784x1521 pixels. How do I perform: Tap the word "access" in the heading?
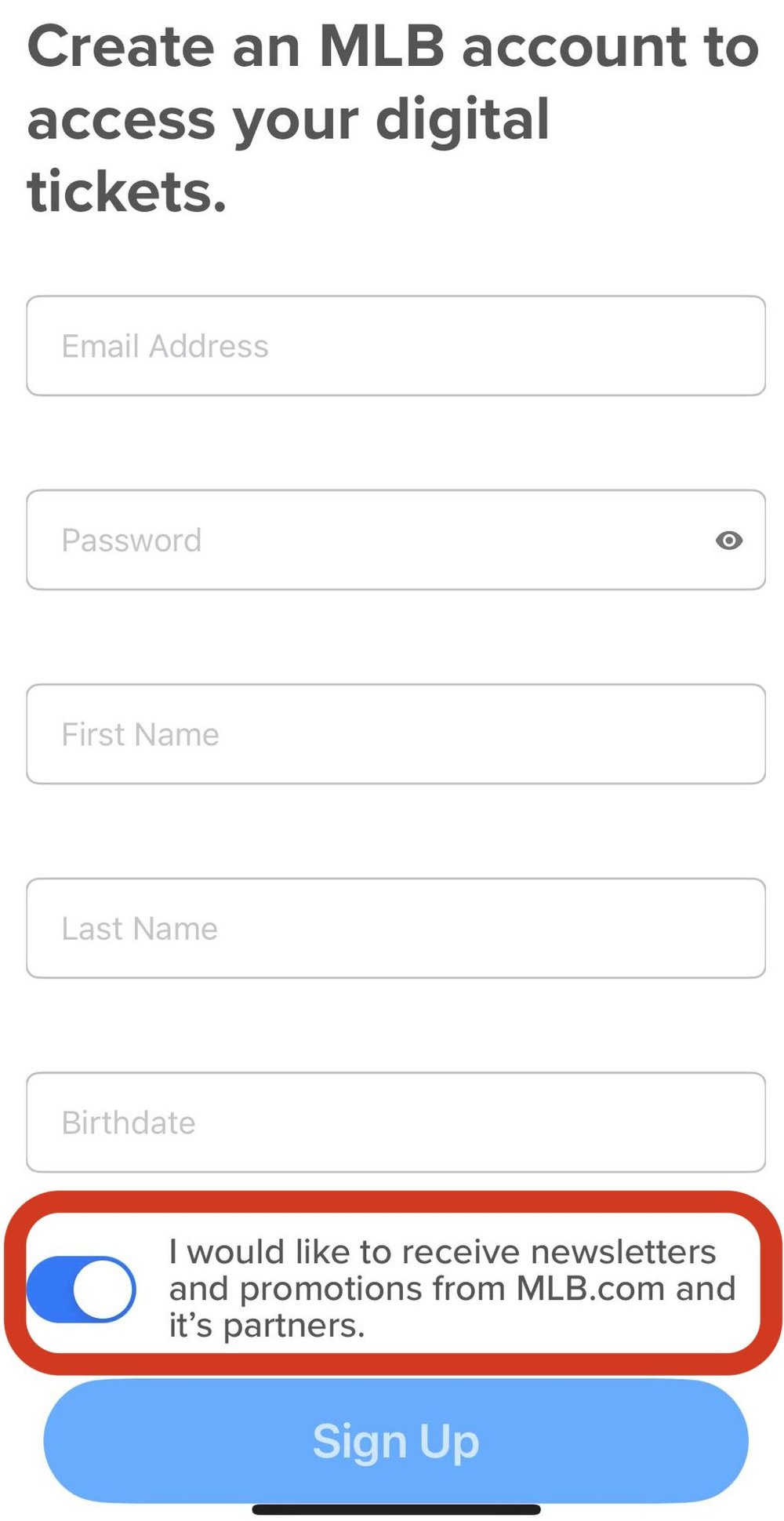tap(121, 120)
